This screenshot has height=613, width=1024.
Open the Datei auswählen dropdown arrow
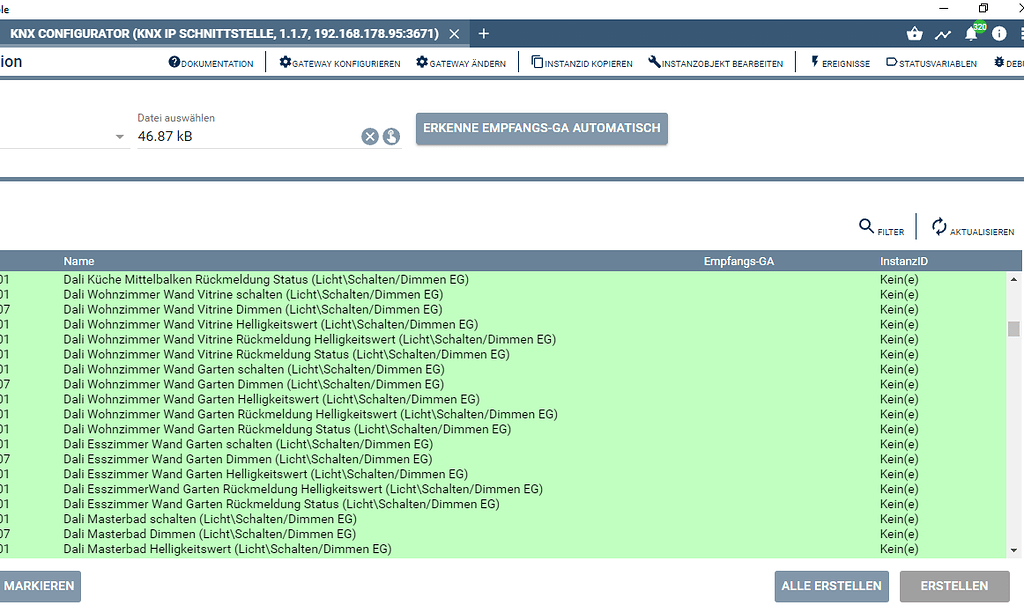coord(120,136)
